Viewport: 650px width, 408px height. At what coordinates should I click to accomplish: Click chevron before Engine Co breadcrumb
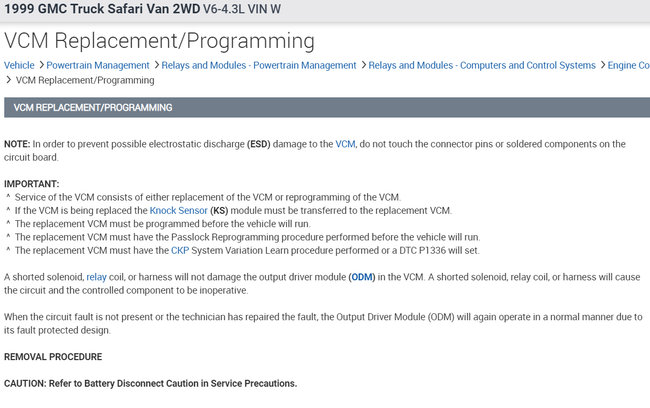tap(601, 65)
